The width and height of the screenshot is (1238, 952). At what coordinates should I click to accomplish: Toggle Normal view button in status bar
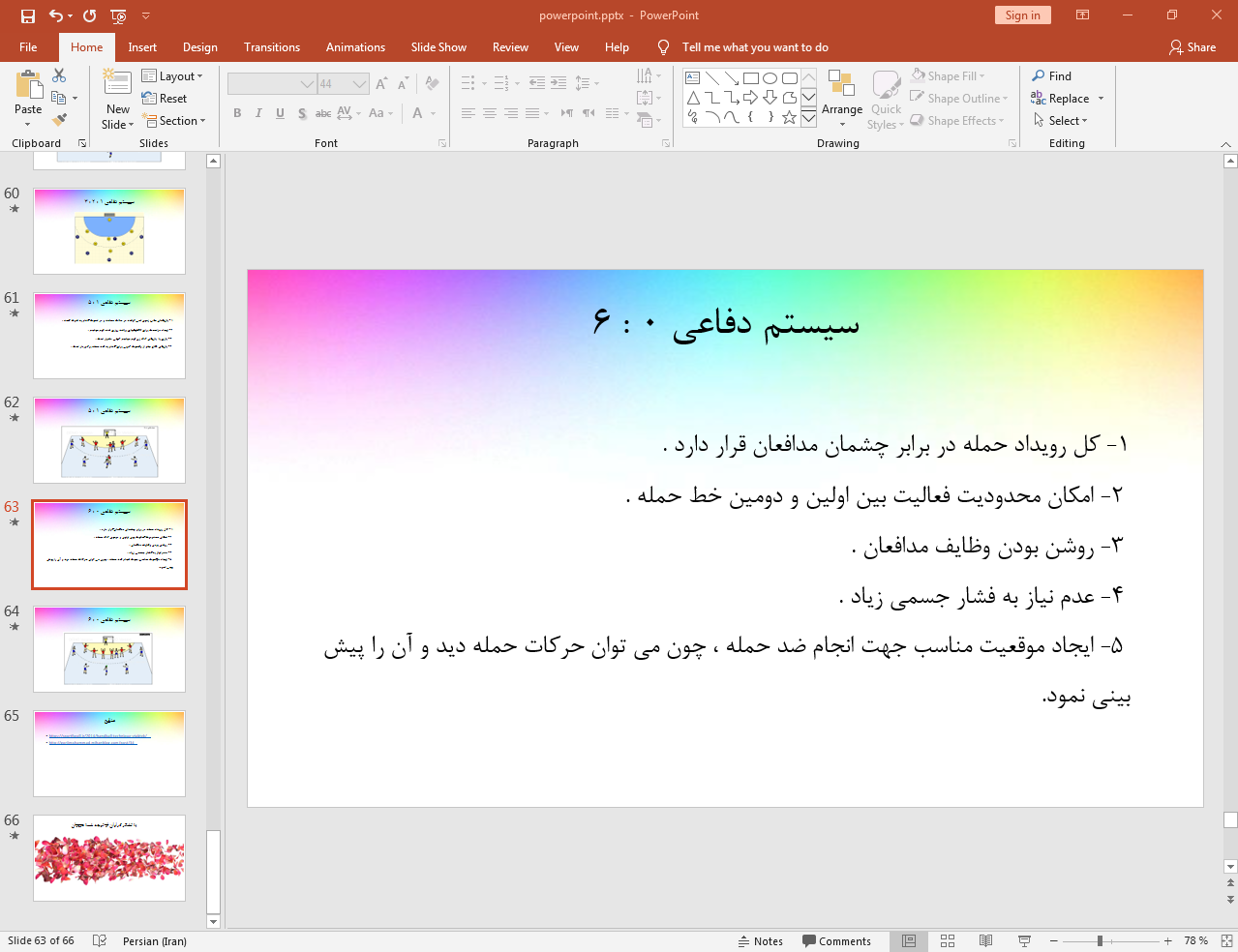(909, 940)
